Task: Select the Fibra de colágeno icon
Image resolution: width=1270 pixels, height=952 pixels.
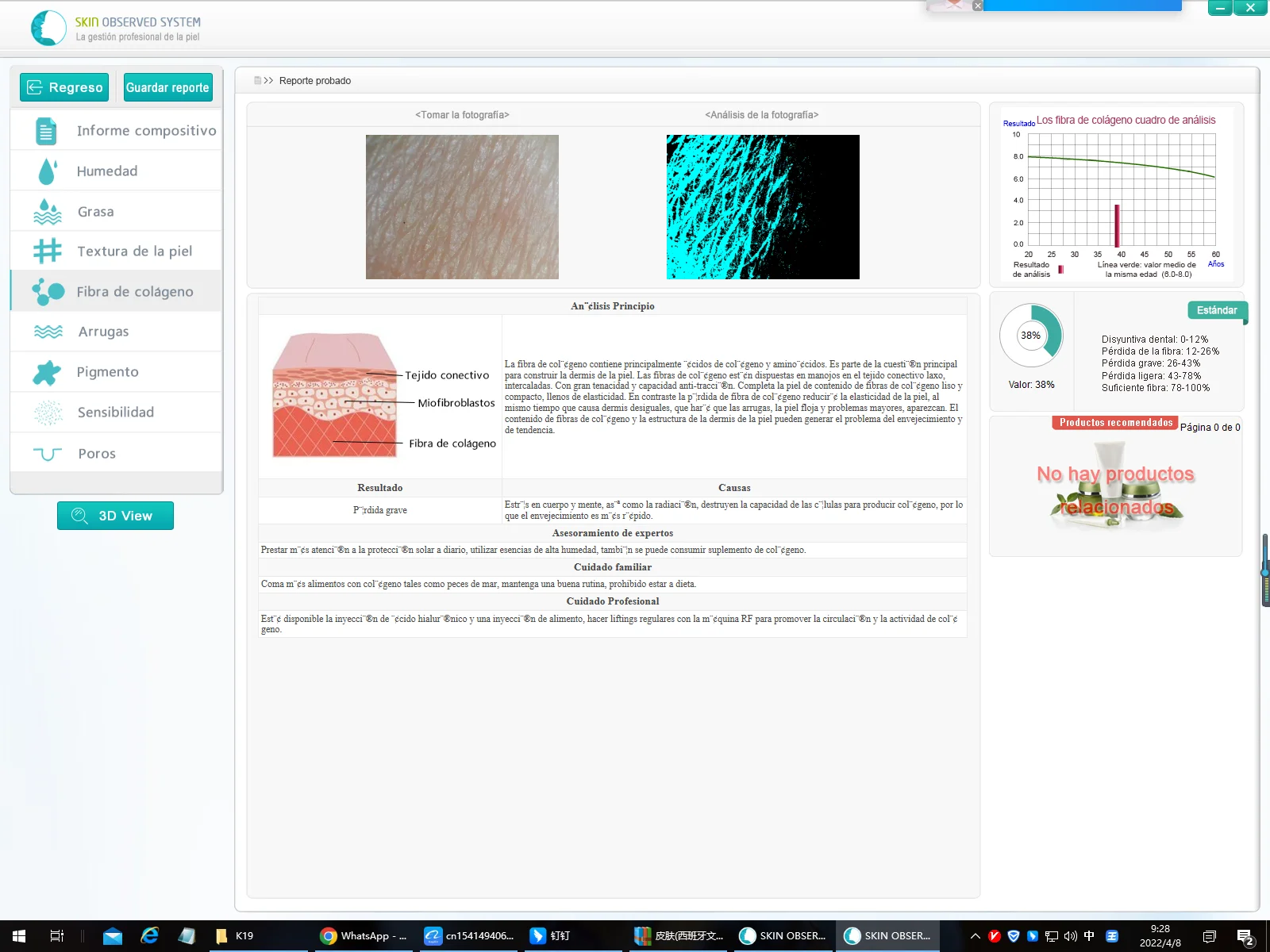Action: [x=49, y=291]
